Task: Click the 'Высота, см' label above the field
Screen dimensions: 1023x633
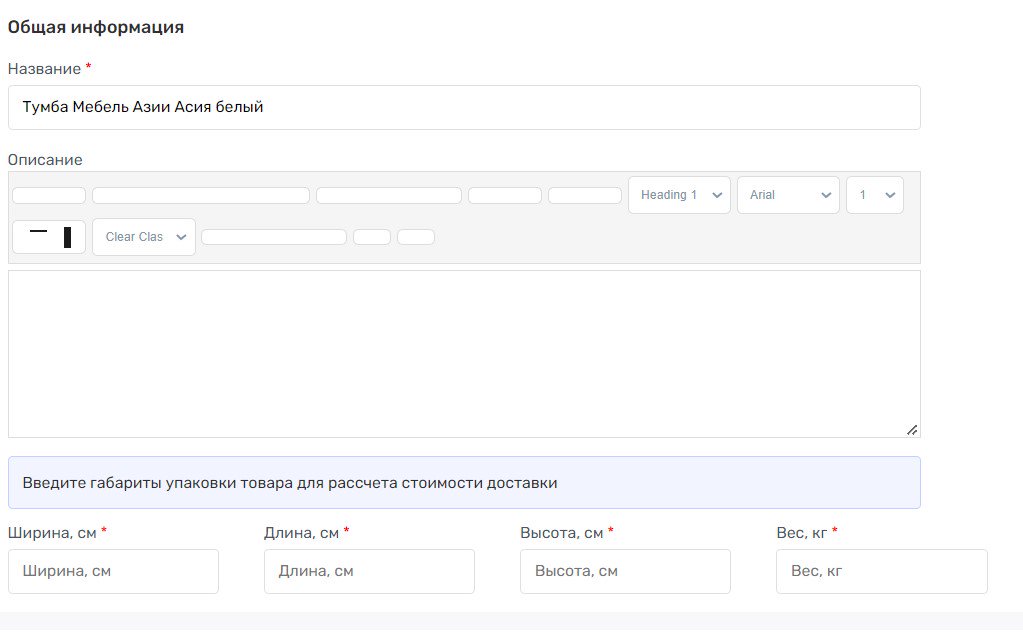Action: (x=562, y=533)
